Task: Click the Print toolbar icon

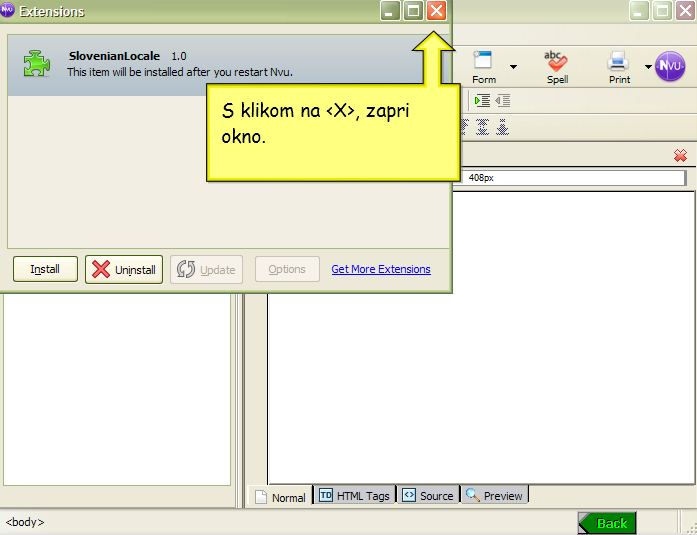Action: [x=619, y=65]
